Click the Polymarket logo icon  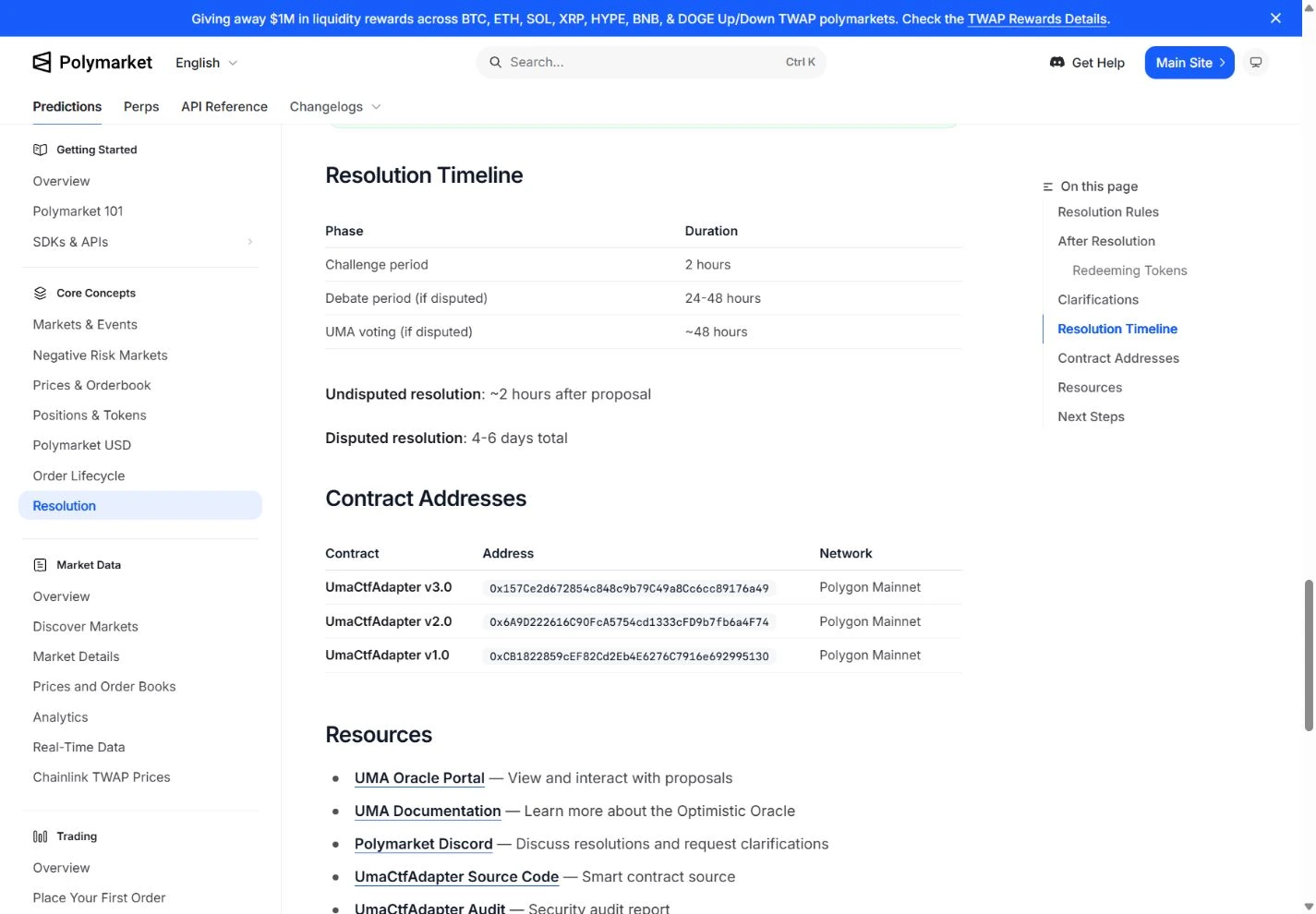coord(42,62)
